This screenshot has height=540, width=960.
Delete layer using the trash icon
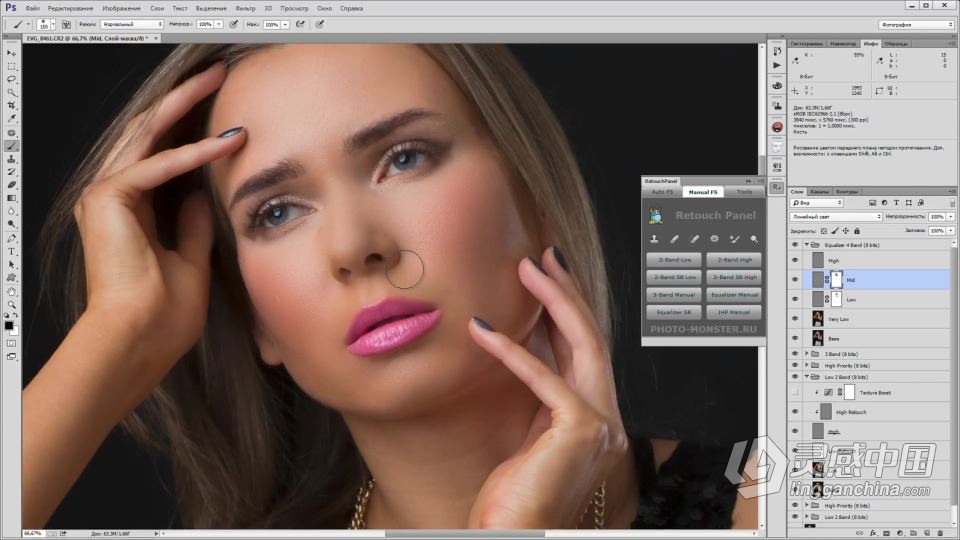click(942, 533)
